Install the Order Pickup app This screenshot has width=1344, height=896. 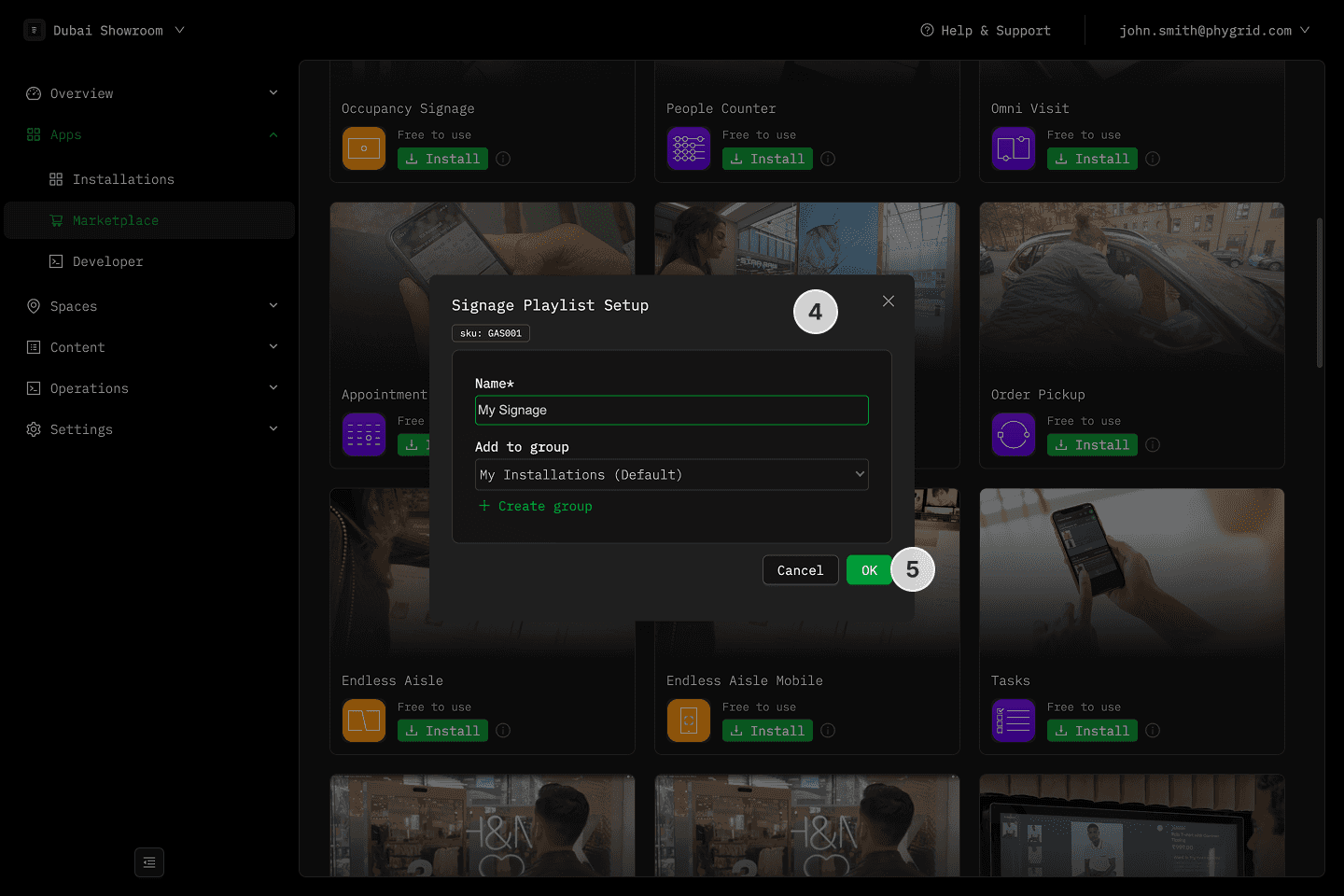click(1092, 445)
